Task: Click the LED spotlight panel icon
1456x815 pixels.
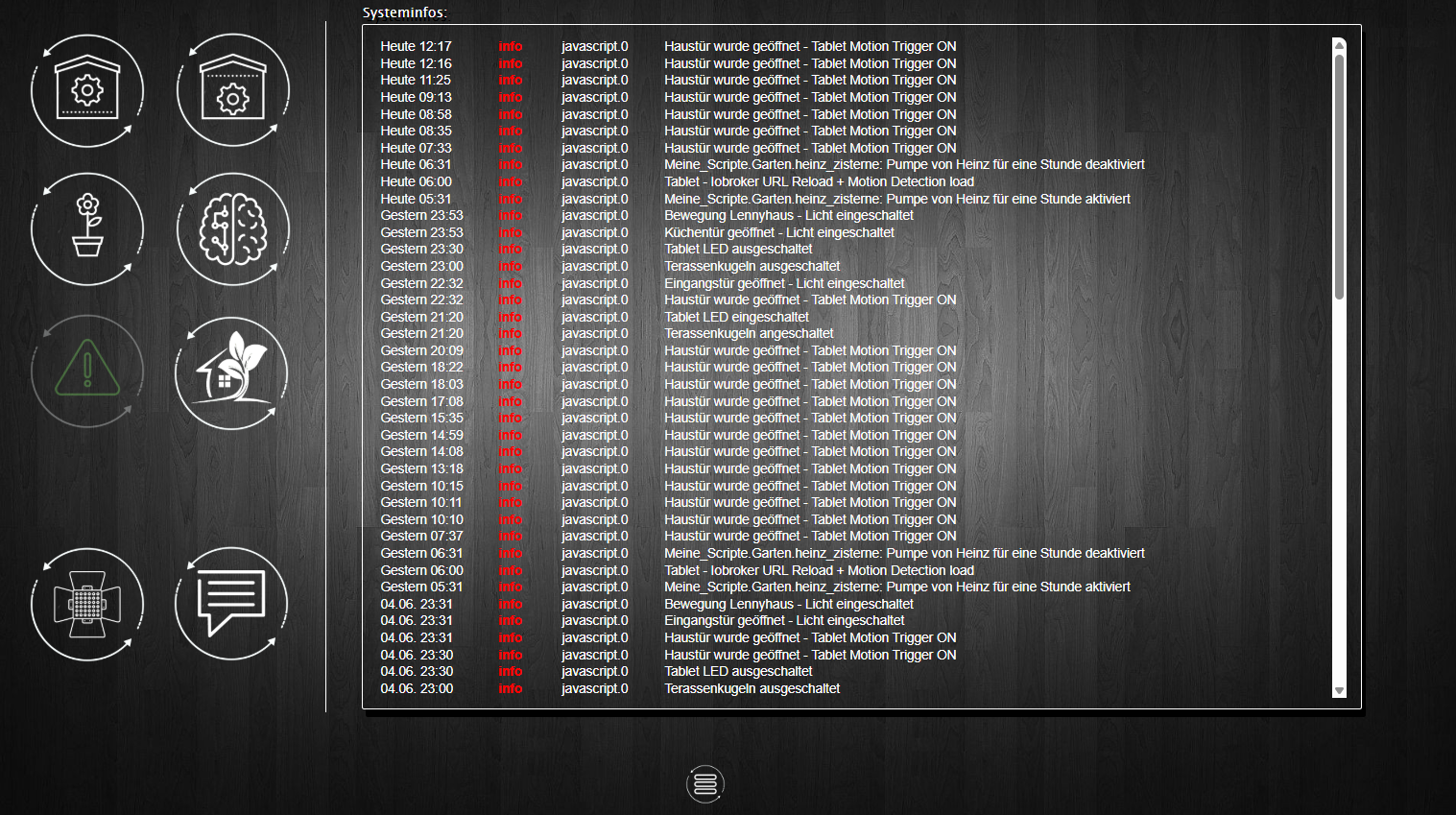Action: 87,604
